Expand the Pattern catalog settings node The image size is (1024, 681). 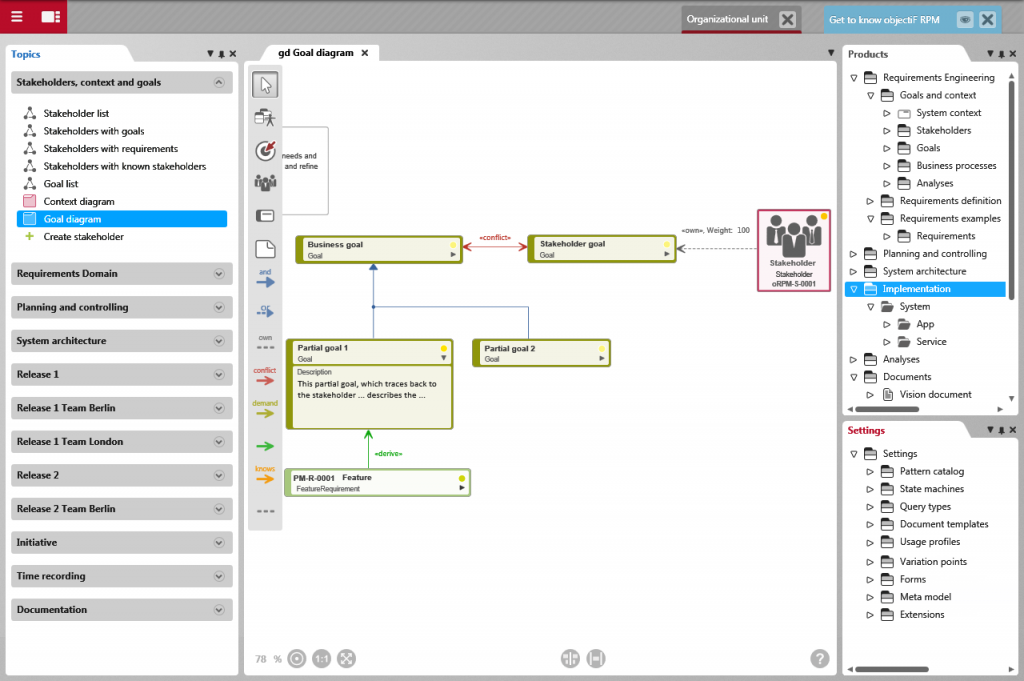(x=870, y=471)
